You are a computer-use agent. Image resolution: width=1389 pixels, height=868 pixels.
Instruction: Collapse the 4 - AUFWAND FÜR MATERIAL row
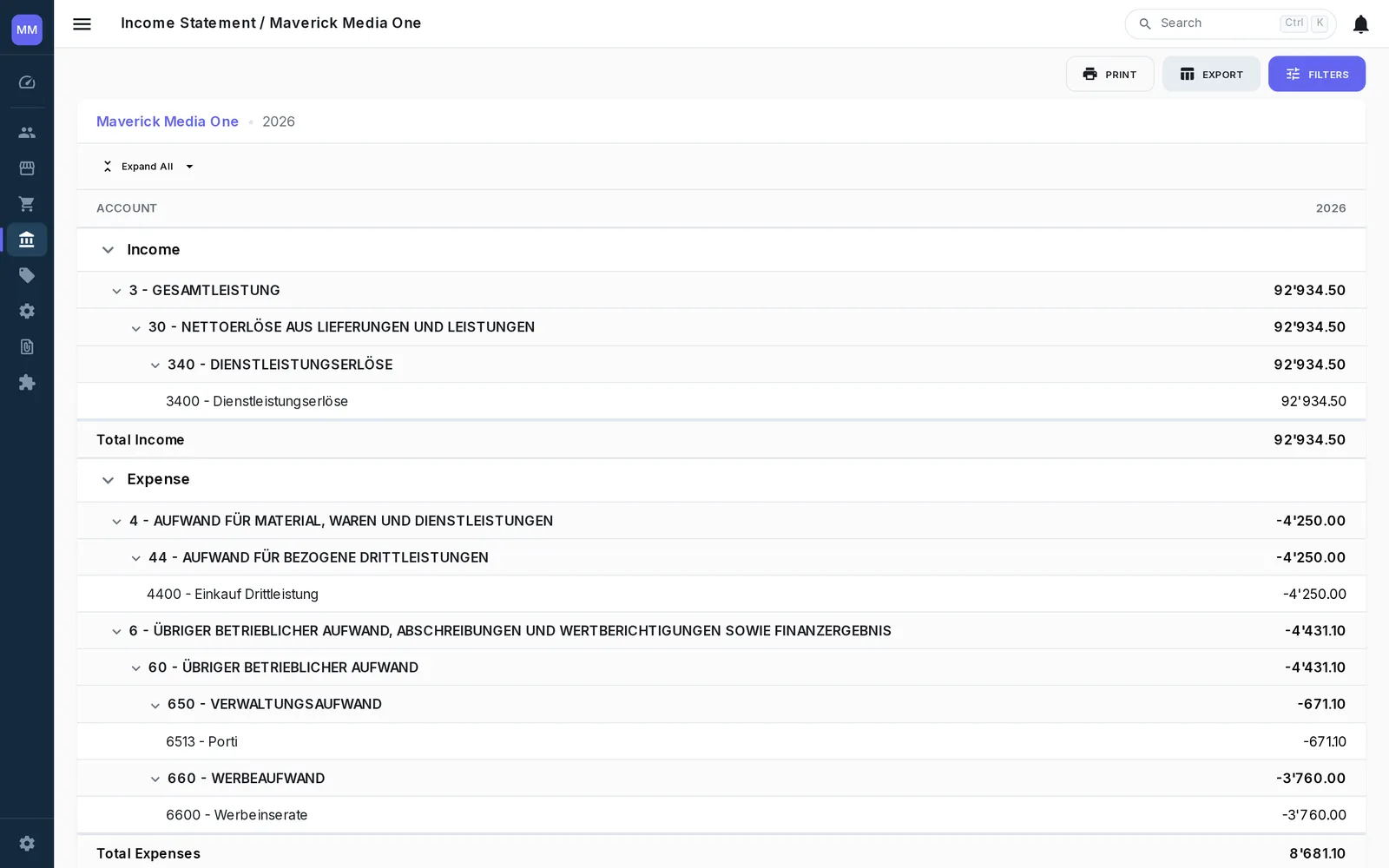(116, 522)
